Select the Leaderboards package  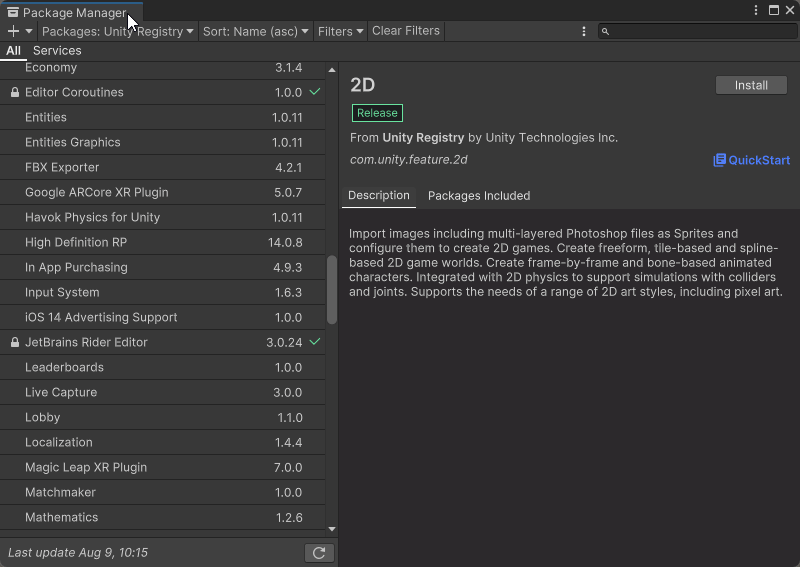coord(163,367)
